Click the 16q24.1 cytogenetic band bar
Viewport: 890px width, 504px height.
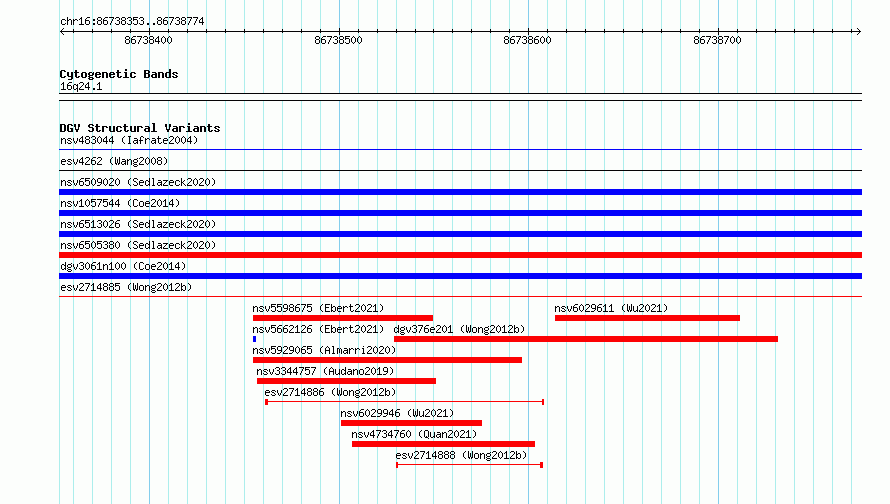[460, 97]
